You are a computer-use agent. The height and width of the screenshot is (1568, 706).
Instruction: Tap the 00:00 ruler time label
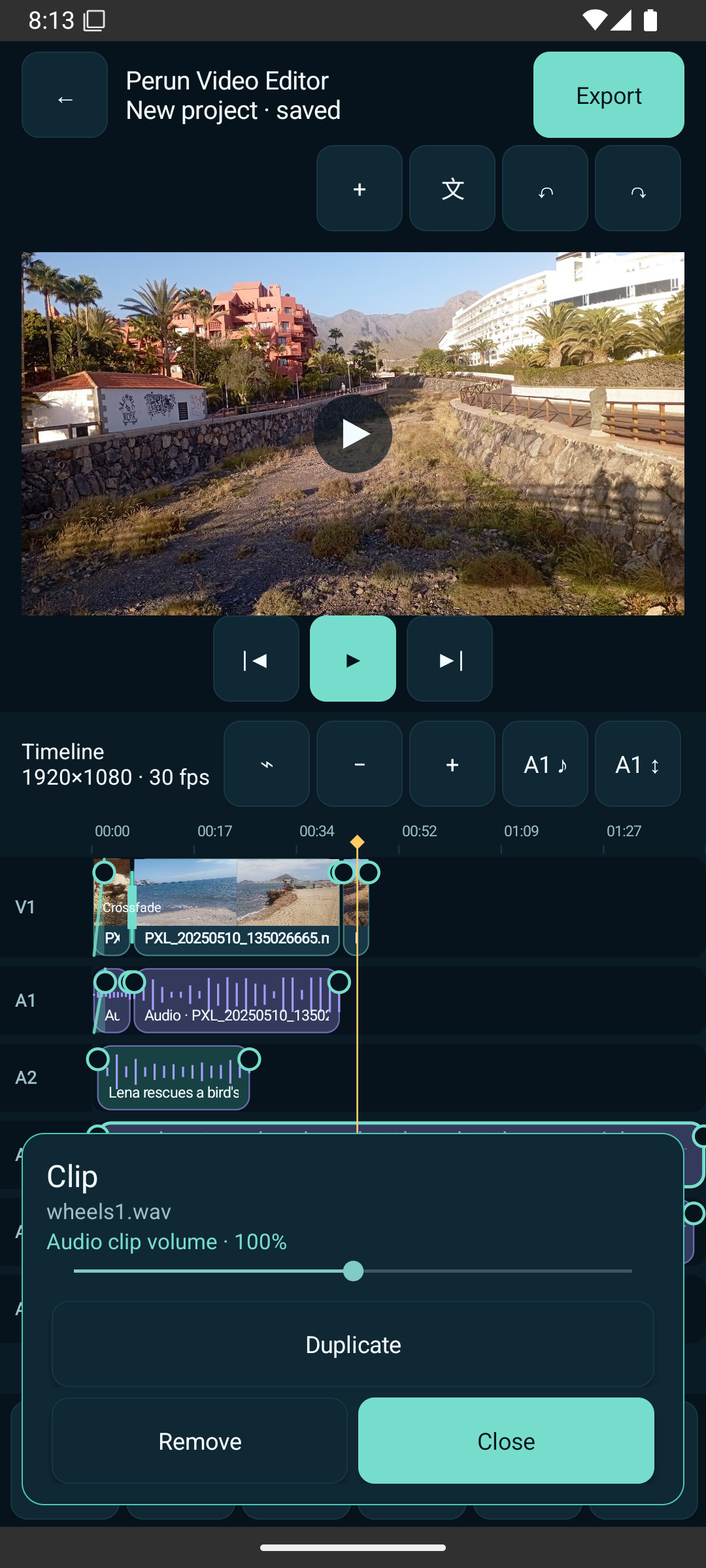coord(112,831)
